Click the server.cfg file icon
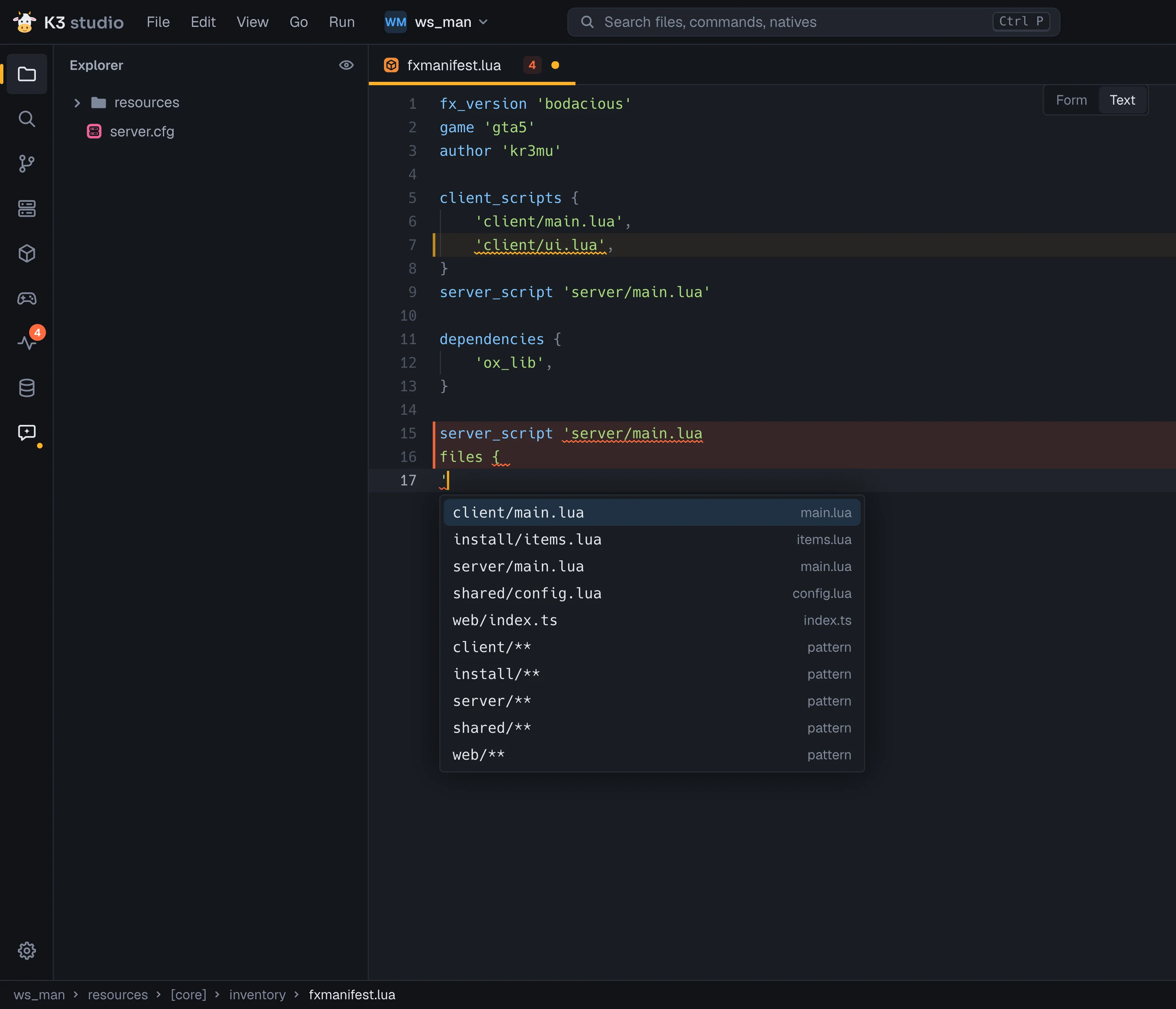Viewport: 1176px width, 1009px height. click(94, 132)
